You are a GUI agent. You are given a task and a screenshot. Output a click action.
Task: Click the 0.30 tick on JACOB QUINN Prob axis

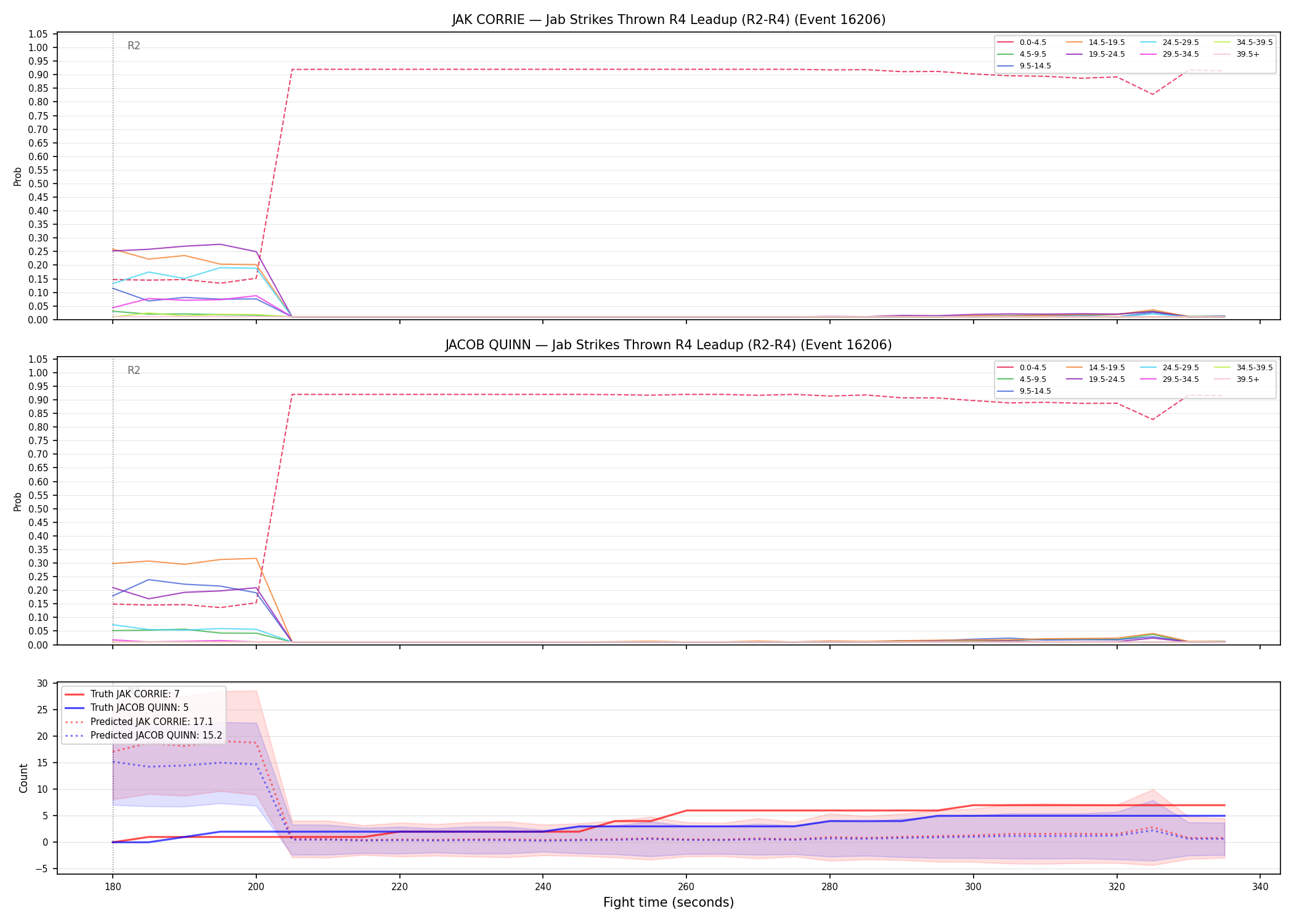pos(38,563)
